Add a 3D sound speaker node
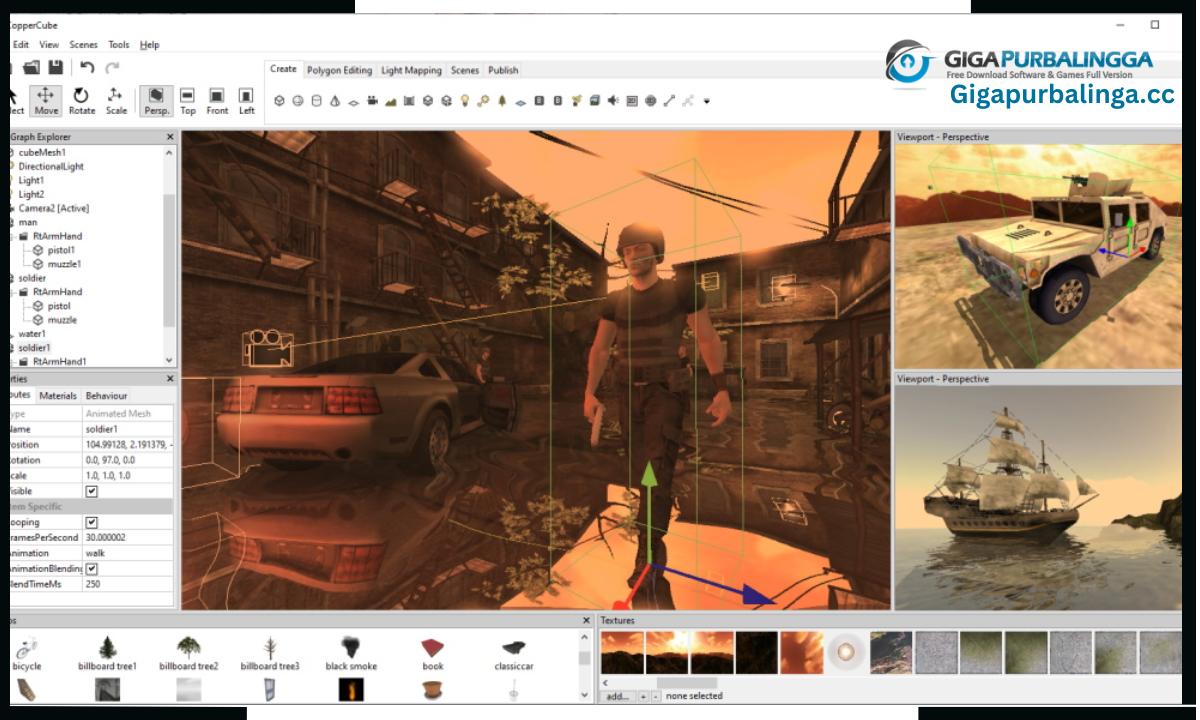Screen dimensions: 1200x720 612,101
